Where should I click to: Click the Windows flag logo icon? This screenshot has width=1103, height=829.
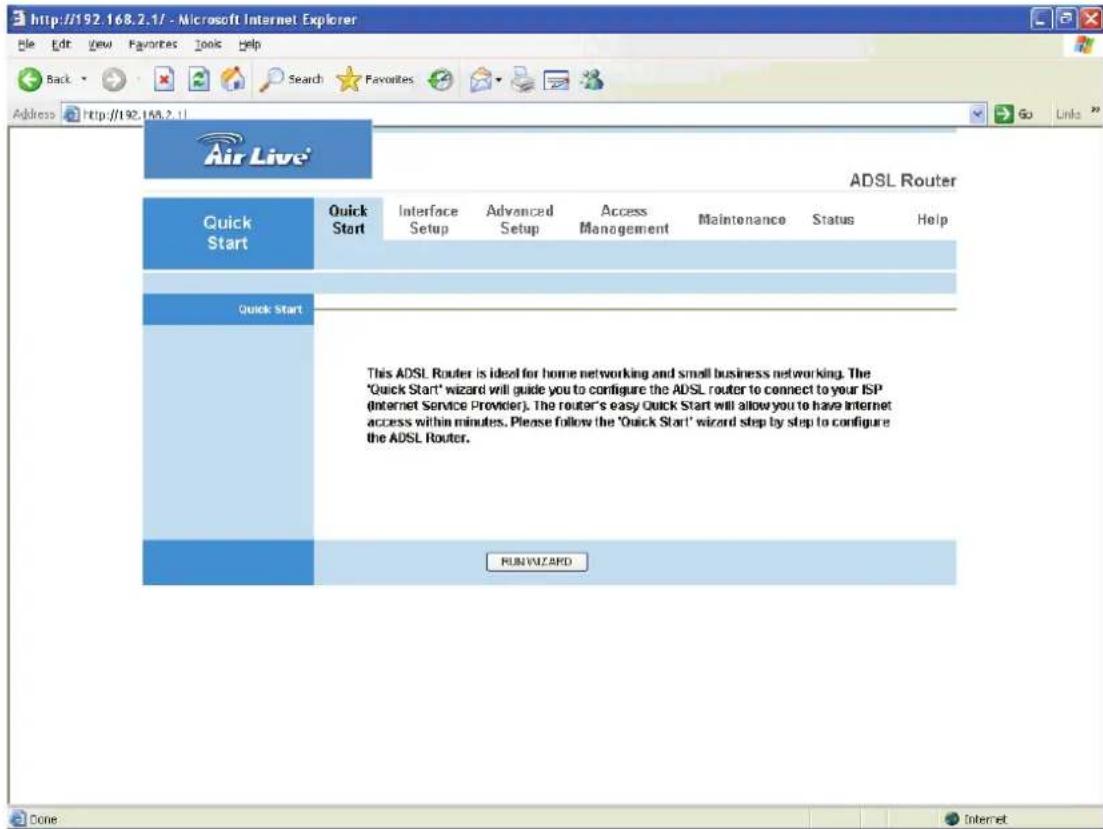1085,45
